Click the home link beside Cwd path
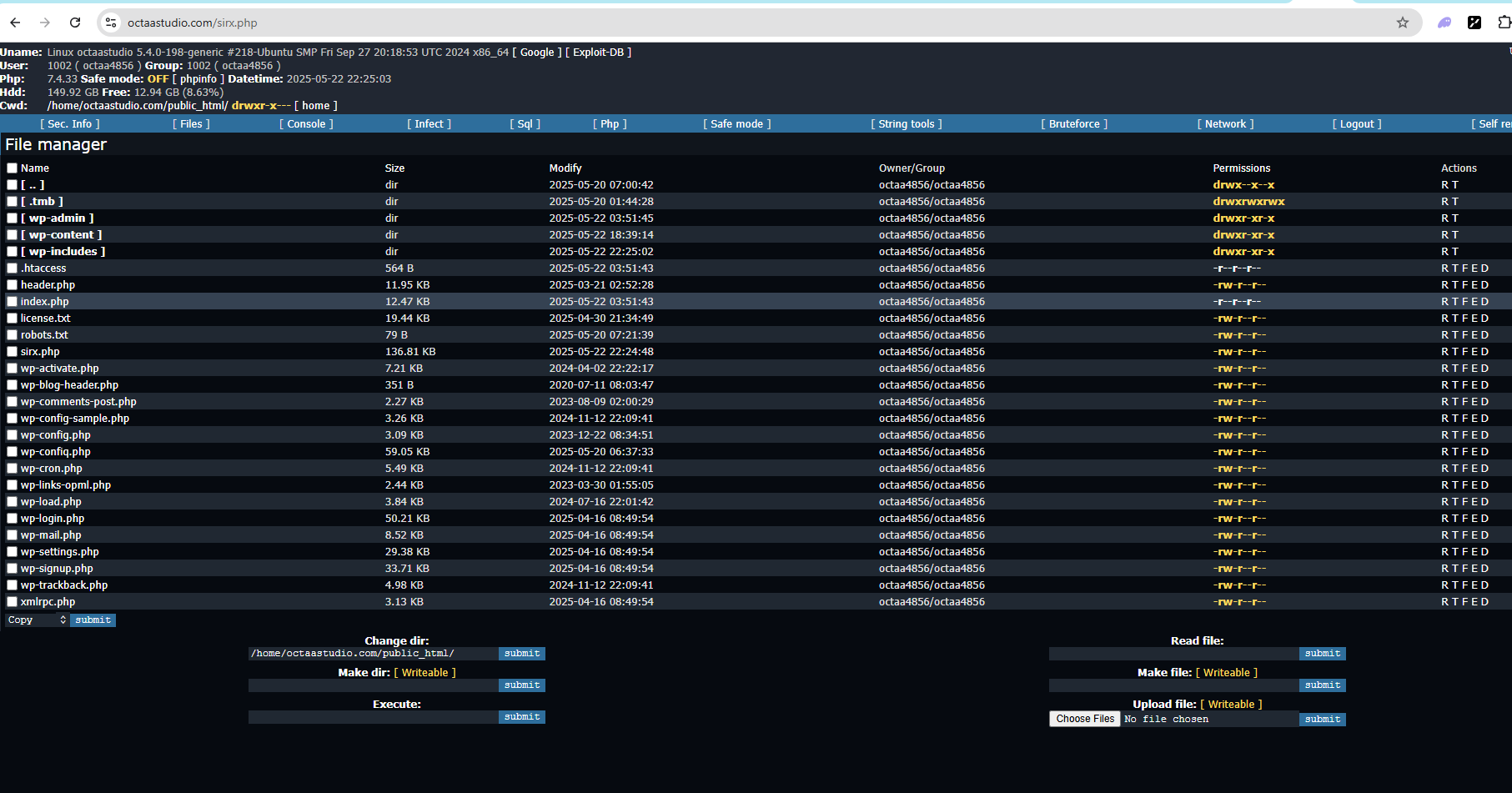Viewport: 1512px width, 793px height. (315, 105)
